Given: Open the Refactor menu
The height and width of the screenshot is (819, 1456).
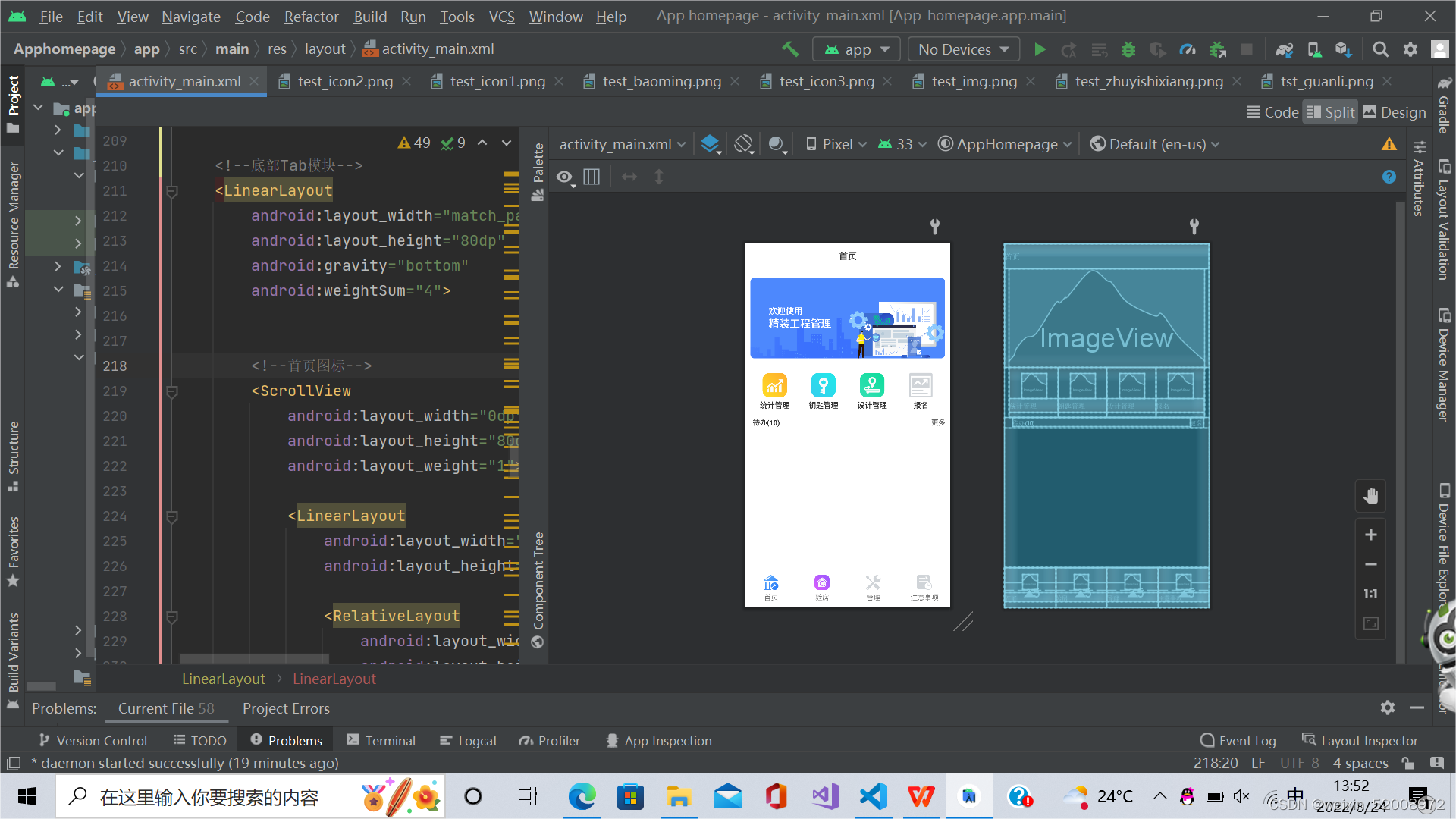Looking at the screenshot, I should click(x=311, y=16).
